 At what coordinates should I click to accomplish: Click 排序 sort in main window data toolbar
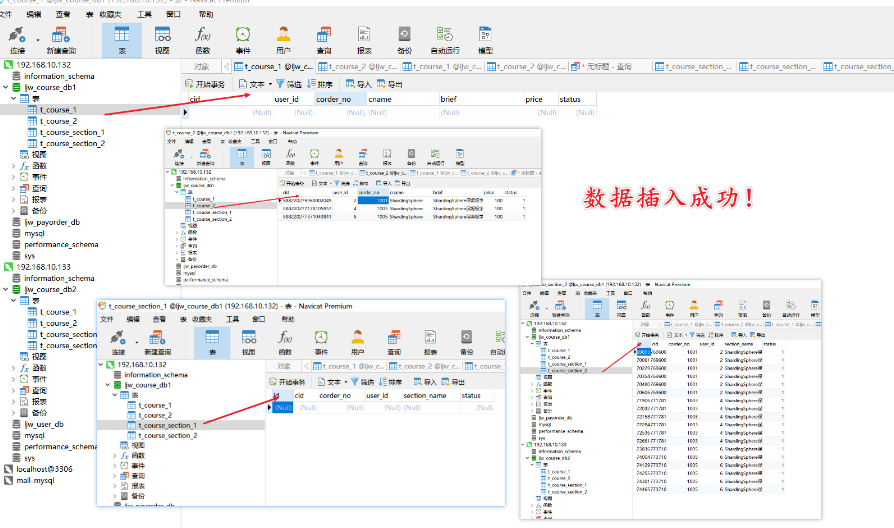(320, 84)
